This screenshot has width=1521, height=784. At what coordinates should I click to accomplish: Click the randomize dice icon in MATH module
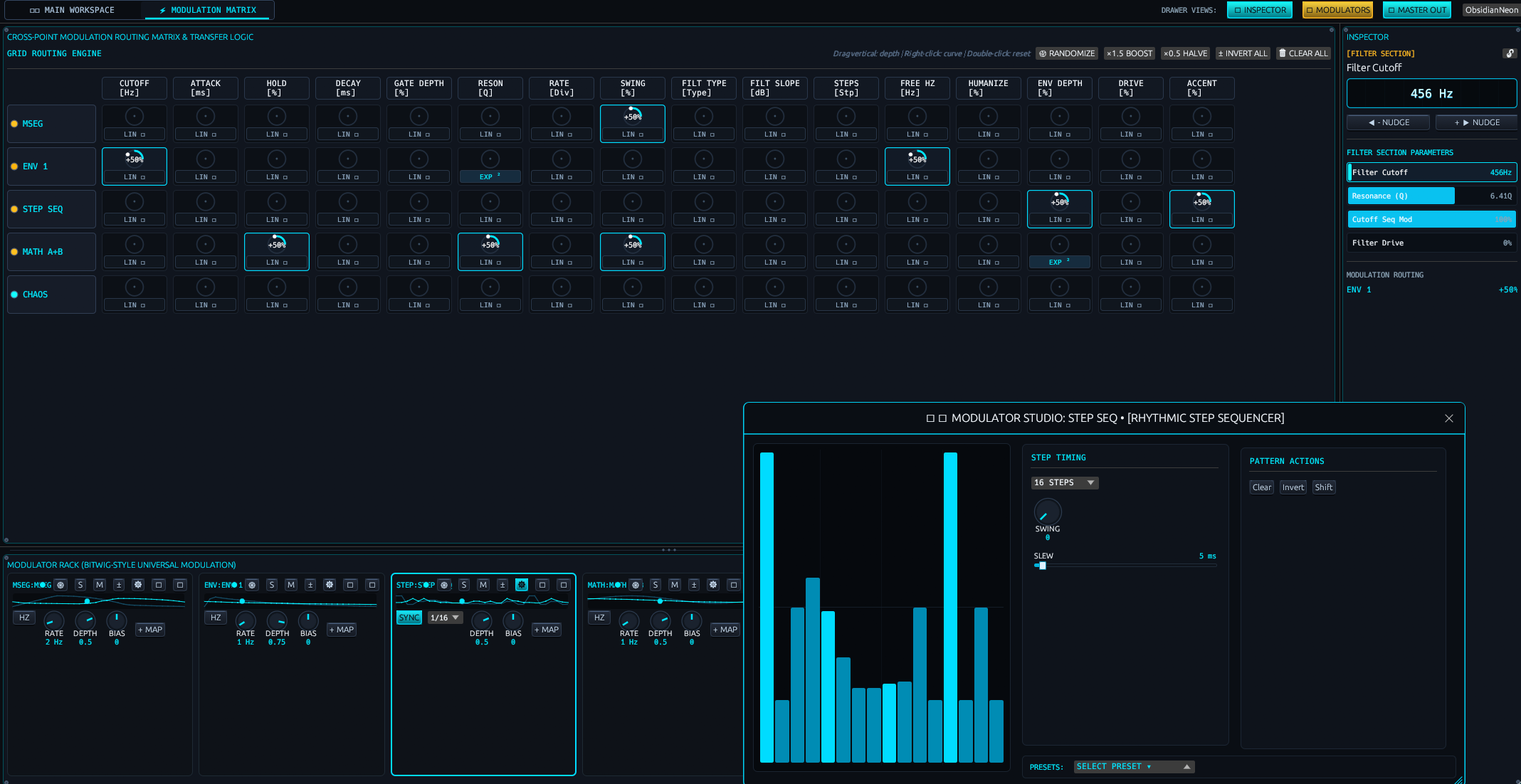pyautogui.click(x=636, y=585)
